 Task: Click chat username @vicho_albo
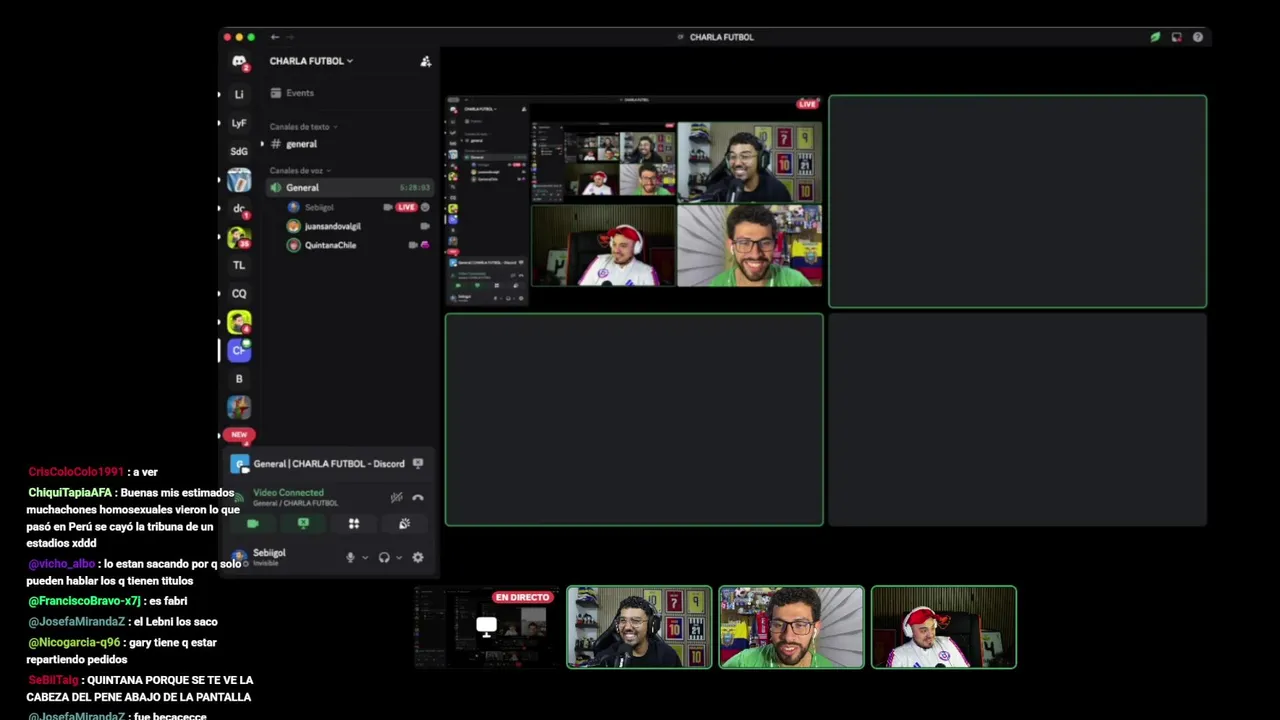pyautogui.click(x=61, y=564)
